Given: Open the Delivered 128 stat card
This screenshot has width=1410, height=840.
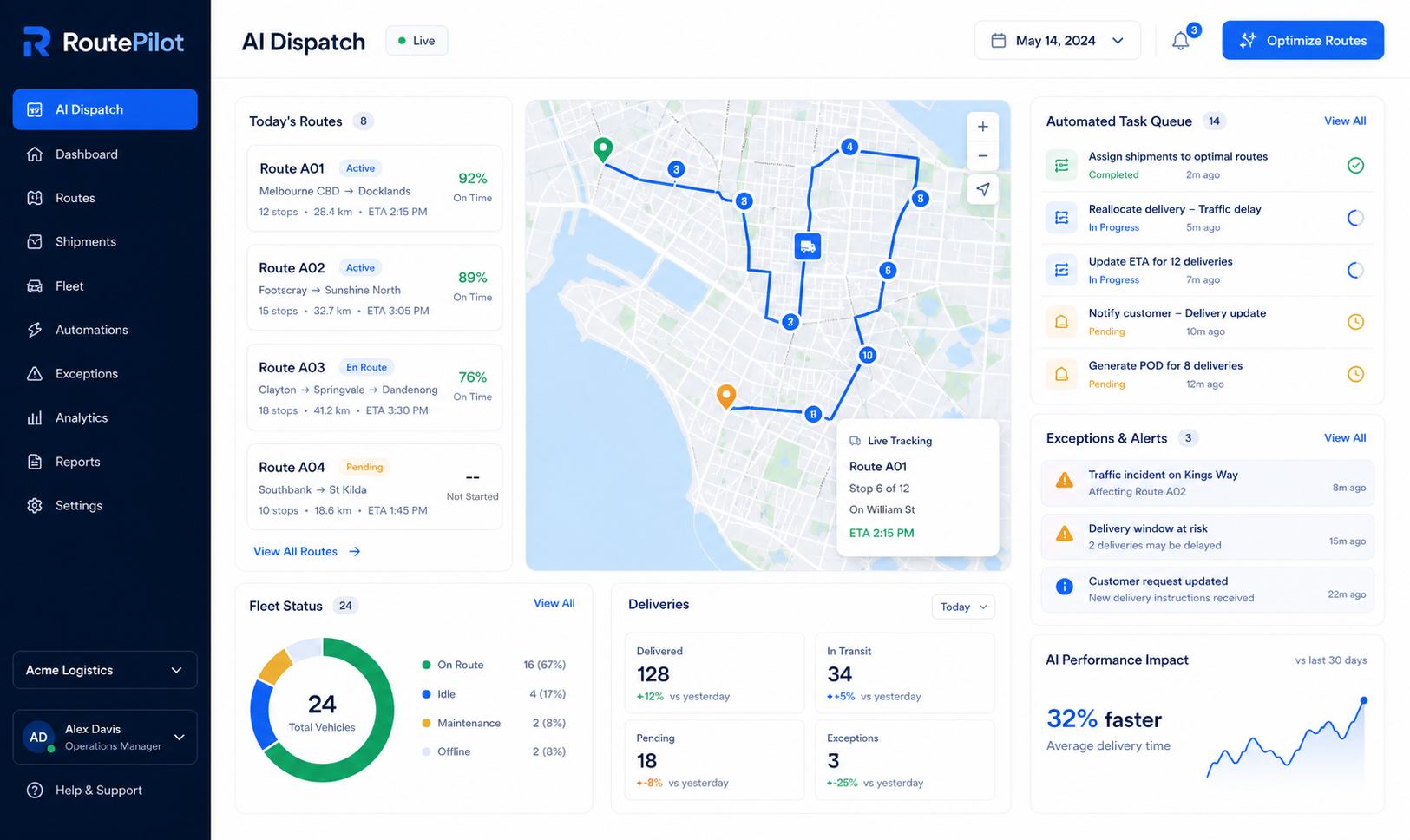Looking at the screenshot, I should point(715,673).
